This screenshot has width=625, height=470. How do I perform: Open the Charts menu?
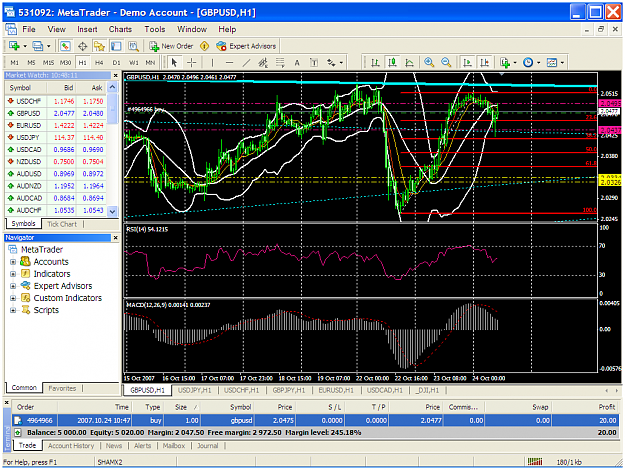pyautogui.click(x=120, y=29)
